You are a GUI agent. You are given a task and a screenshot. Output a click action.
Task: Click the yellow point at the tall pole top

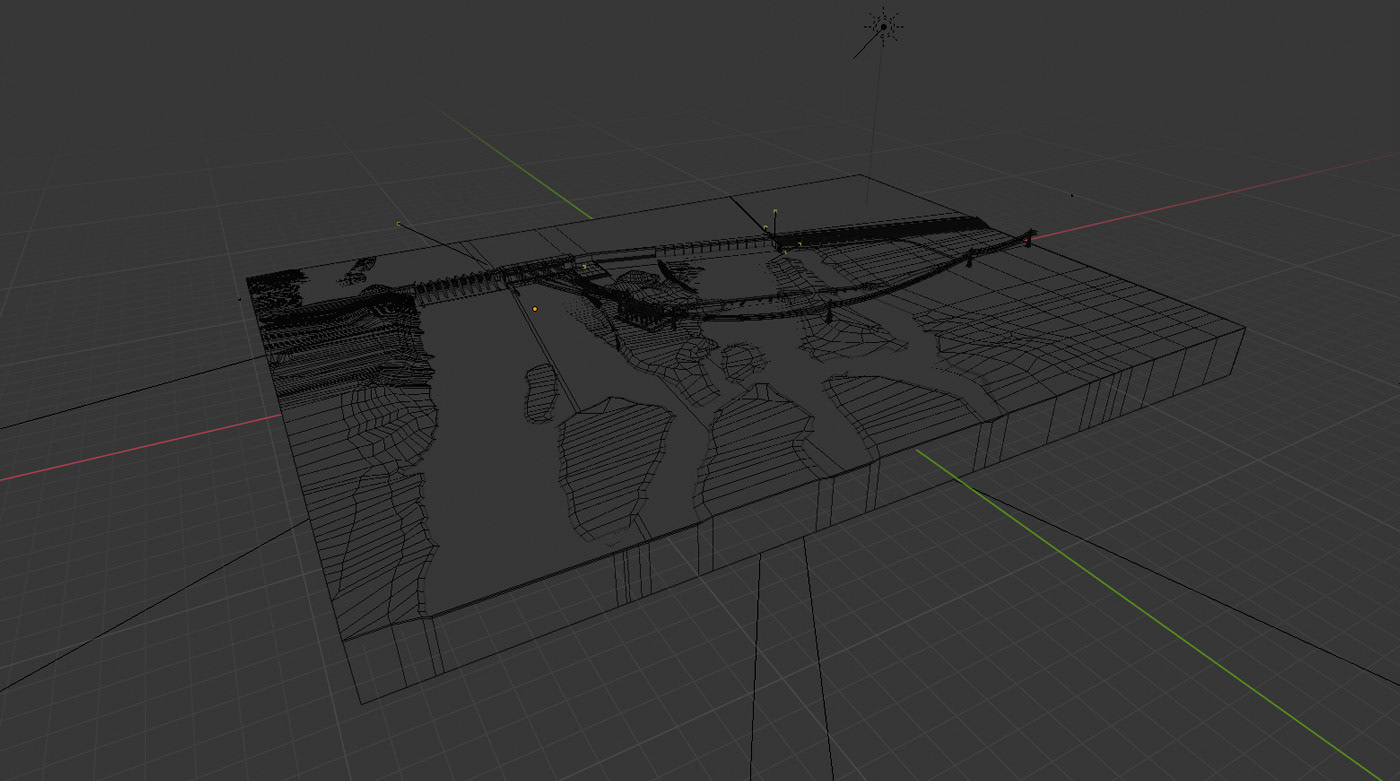pos(777,211)
